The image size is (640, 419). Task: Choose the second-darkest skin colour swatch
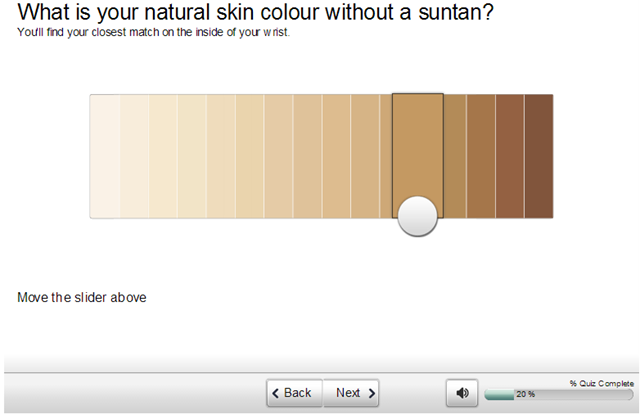point(510,156)
